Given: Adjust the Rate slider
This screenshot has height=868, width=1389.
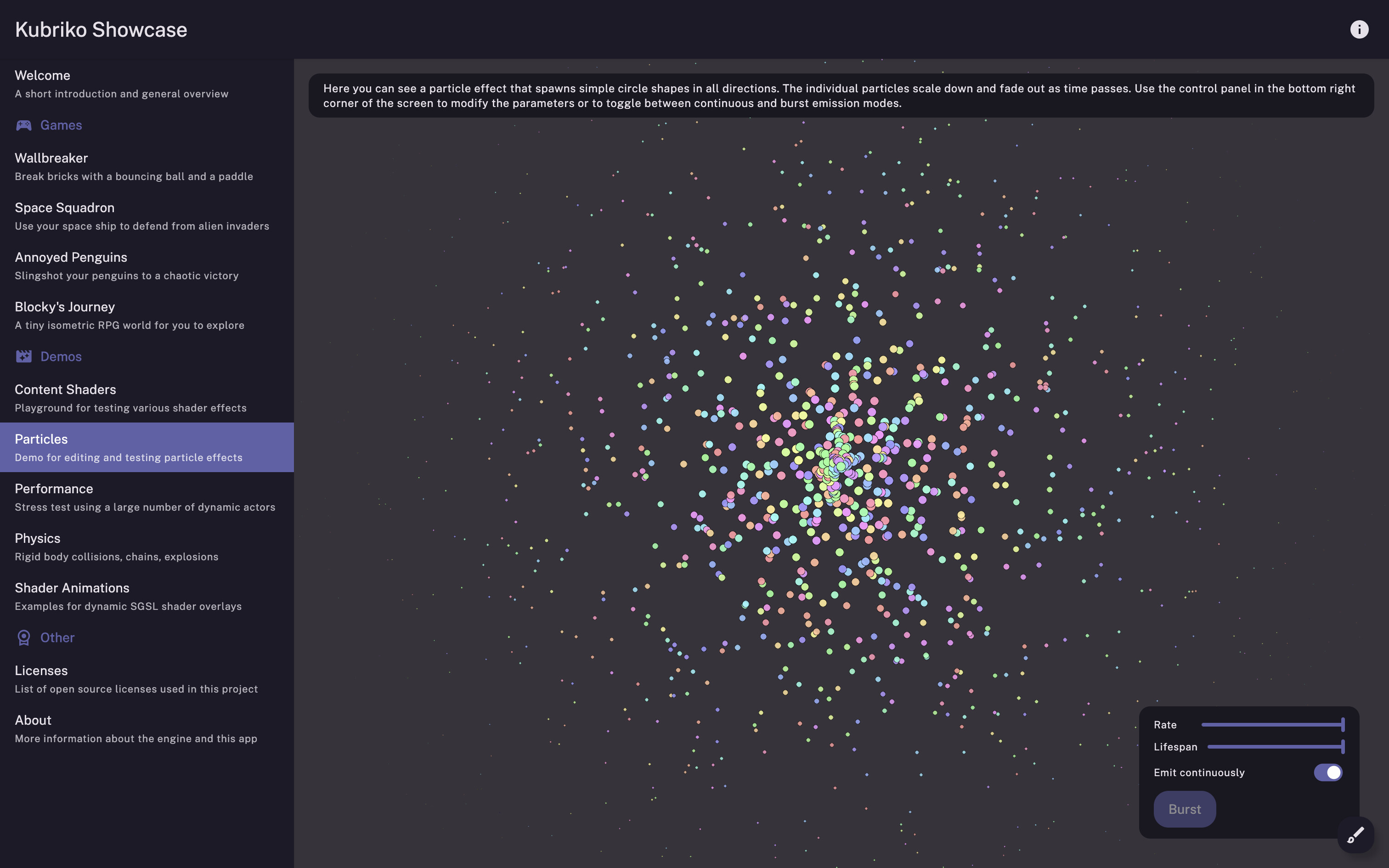Looking at the screenshot, I should point(1274,725).
